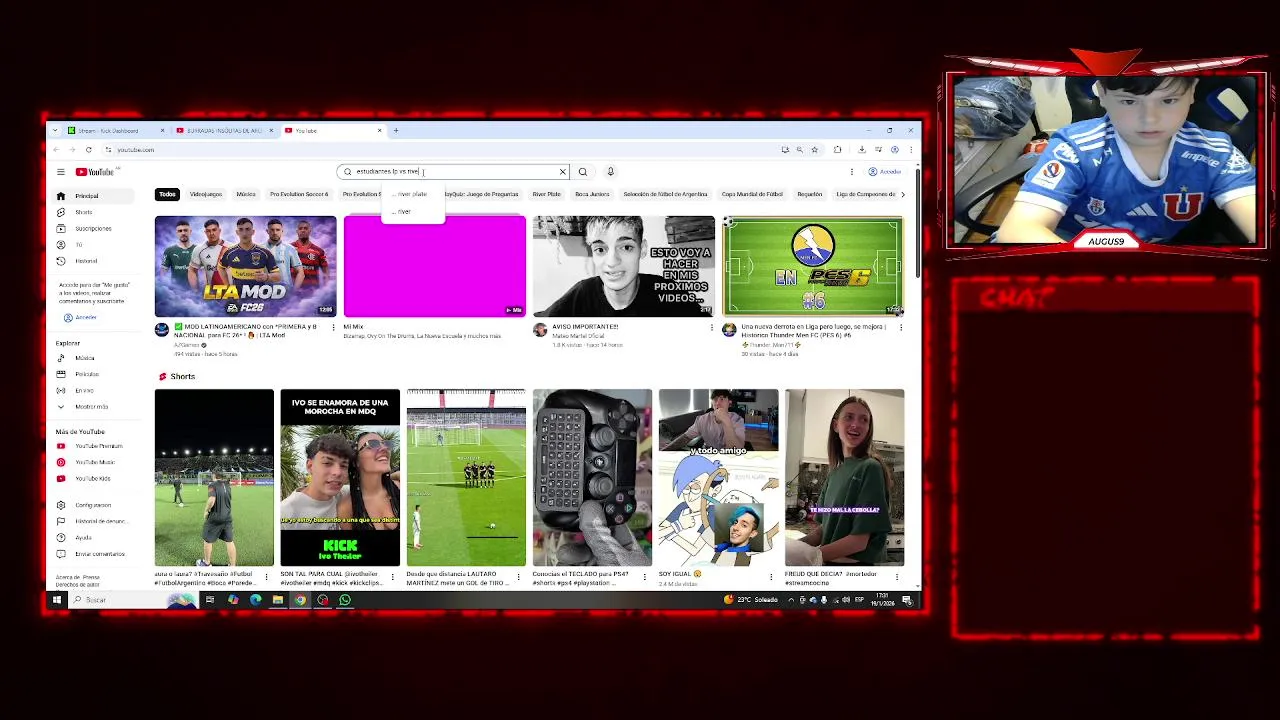Open options menu for Thunder Men FC video
The height and width of the screenshot is (720, 1280).
[900, 327]
